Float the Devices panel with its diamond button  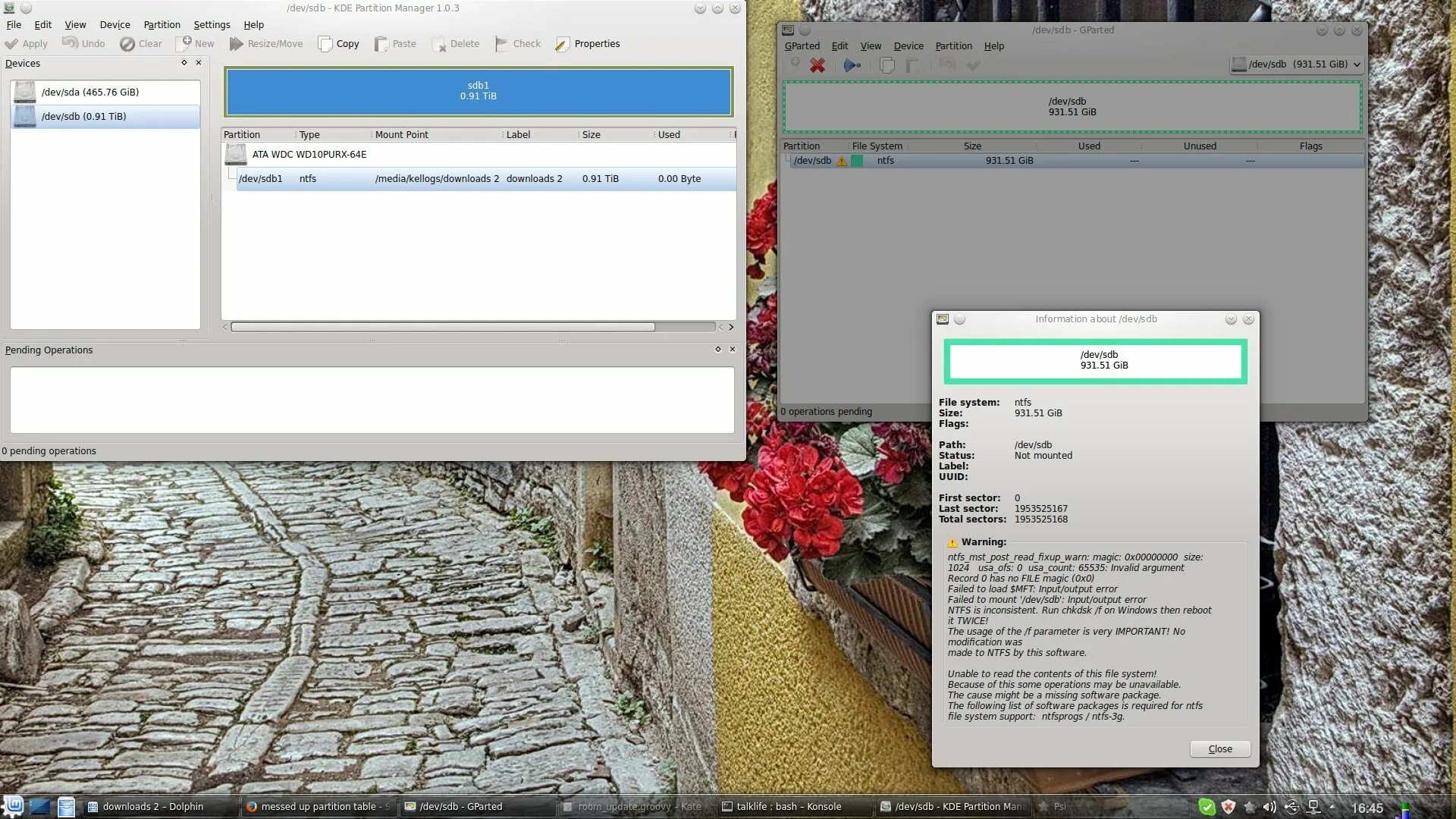tap(184, 63)
